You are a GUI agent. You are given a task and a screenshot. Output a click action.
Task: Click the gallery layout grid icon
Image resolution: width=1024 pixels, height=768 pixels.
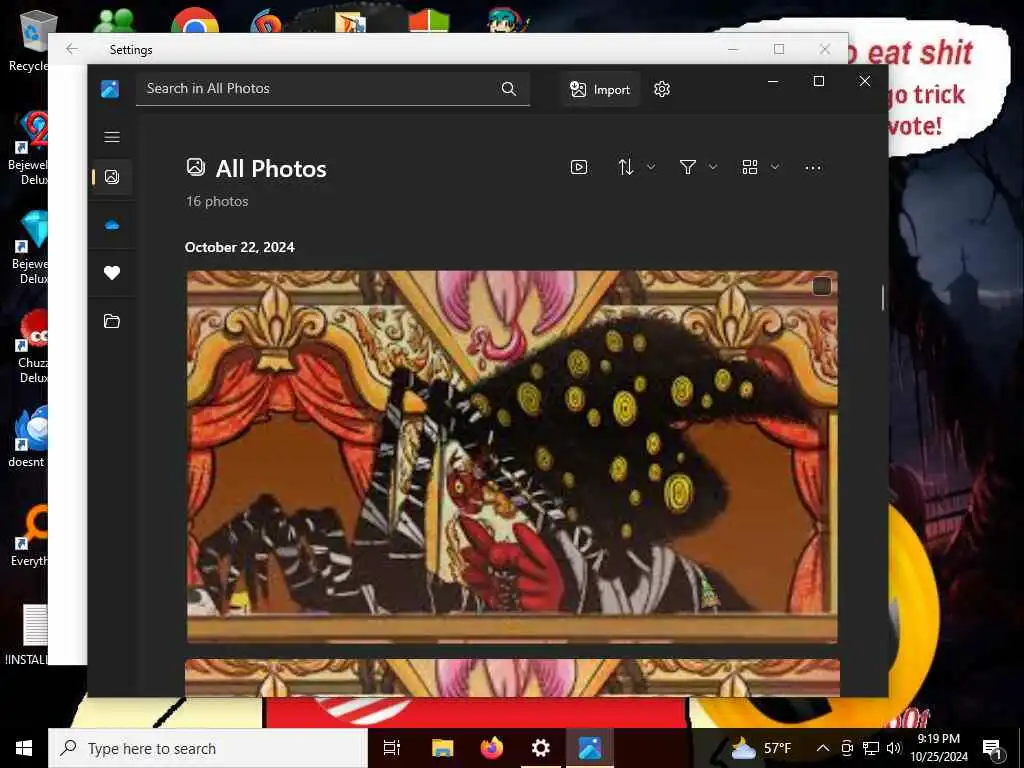coord(750,167)
